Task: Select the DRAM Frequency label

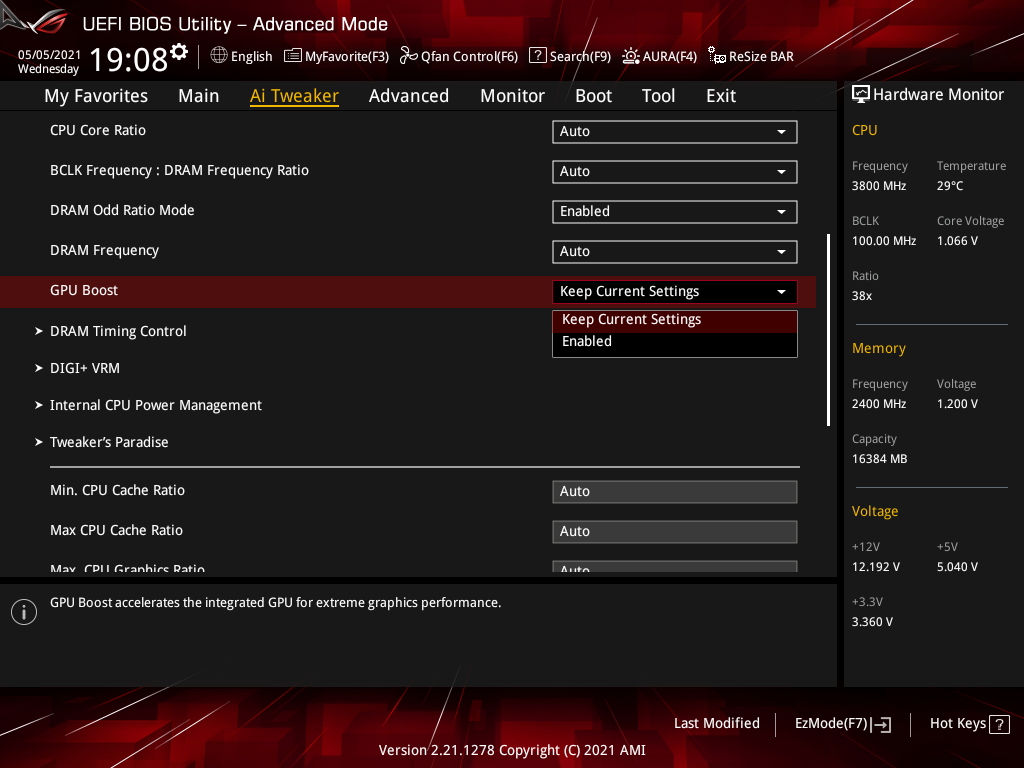Action: coord(104,251)
